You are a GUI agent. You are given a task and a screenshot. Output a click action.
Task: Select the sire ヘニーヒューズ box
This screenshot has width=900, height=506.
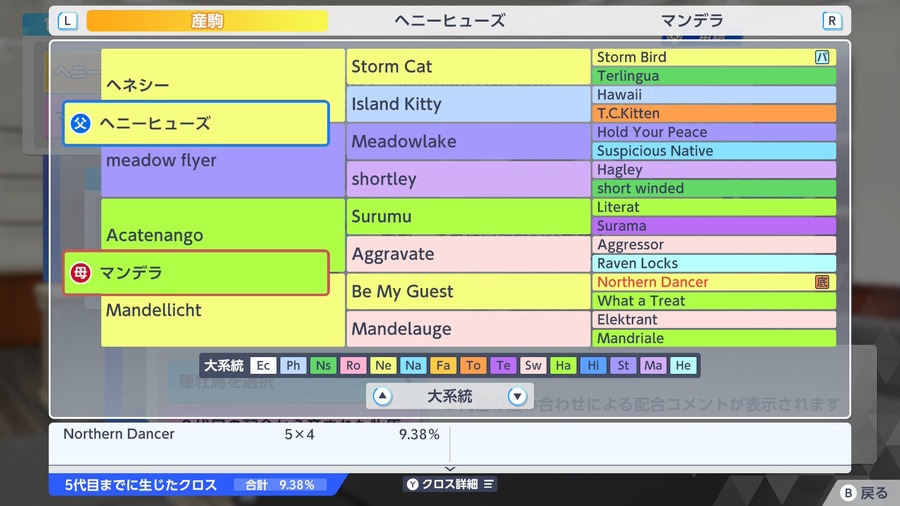pyautogui.click(x=196, y=123)
